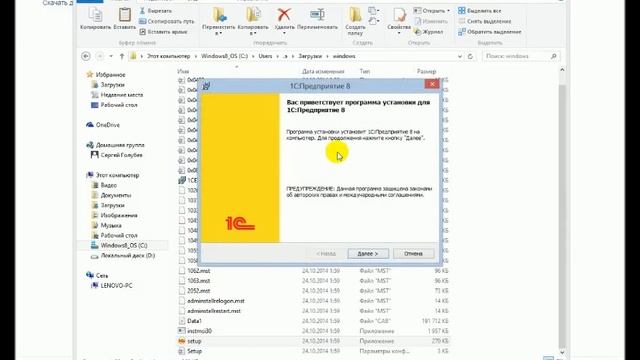Click Windows8_OS (C:) in the address path

(224, 56)
